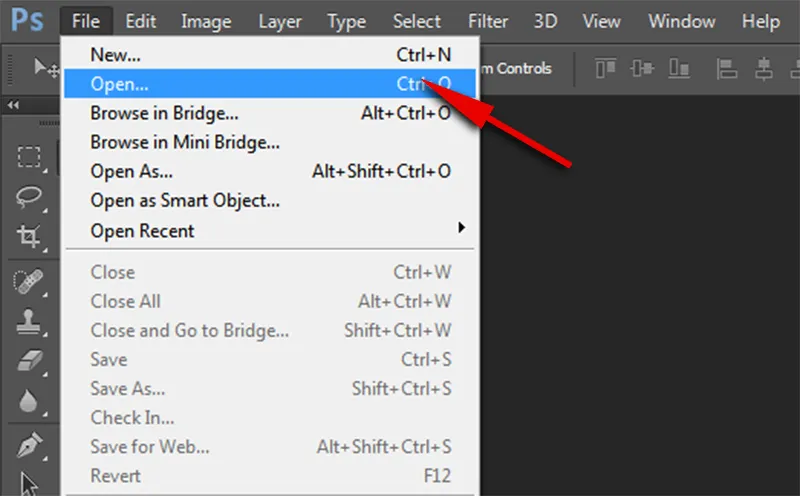This screenshot has width=800, height=496.
Task: Select the Blur tool droplet icon
Action: tap(29, 401)
